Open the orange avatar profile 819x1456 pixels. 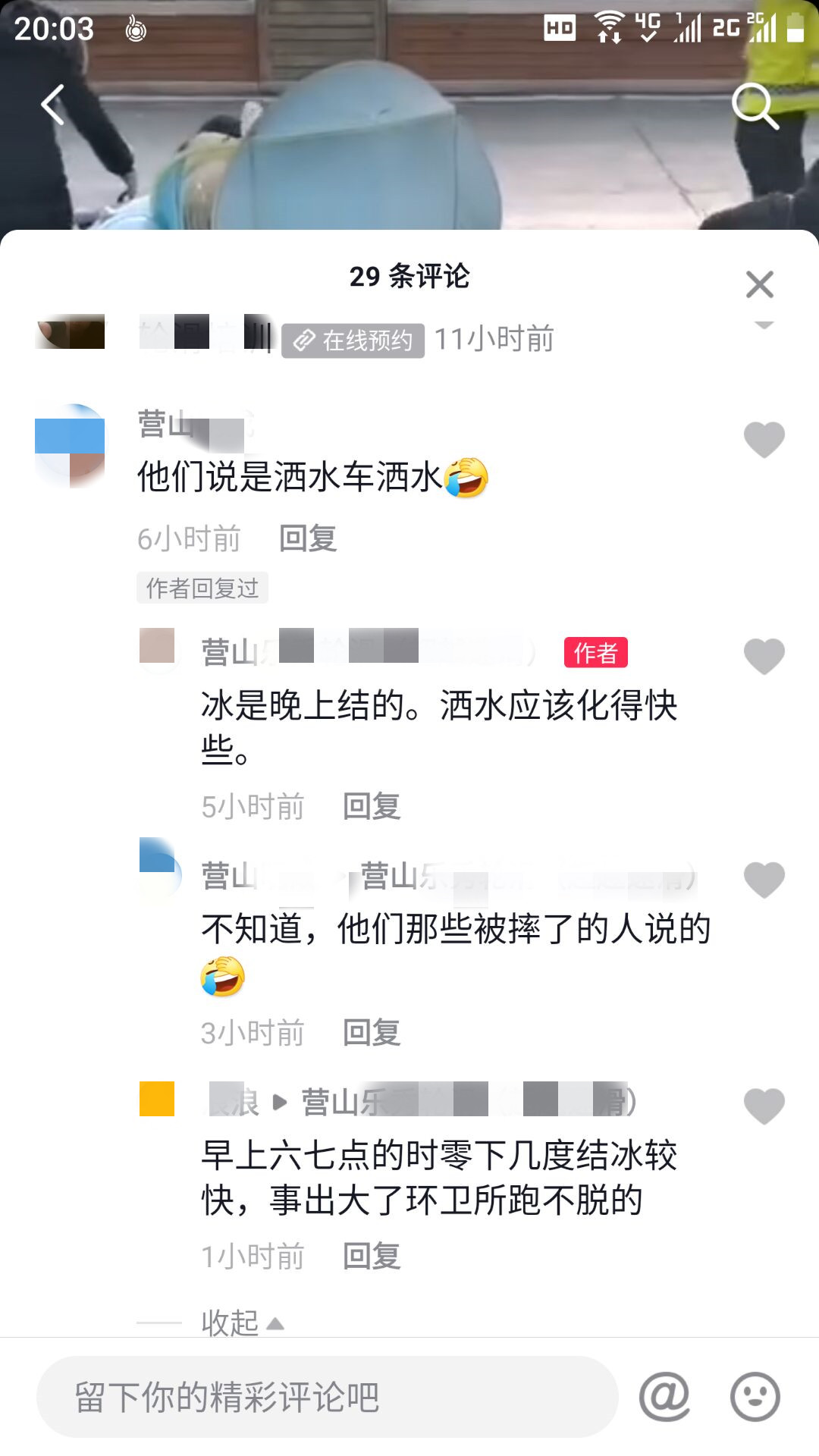click(x=157, y=1099)
